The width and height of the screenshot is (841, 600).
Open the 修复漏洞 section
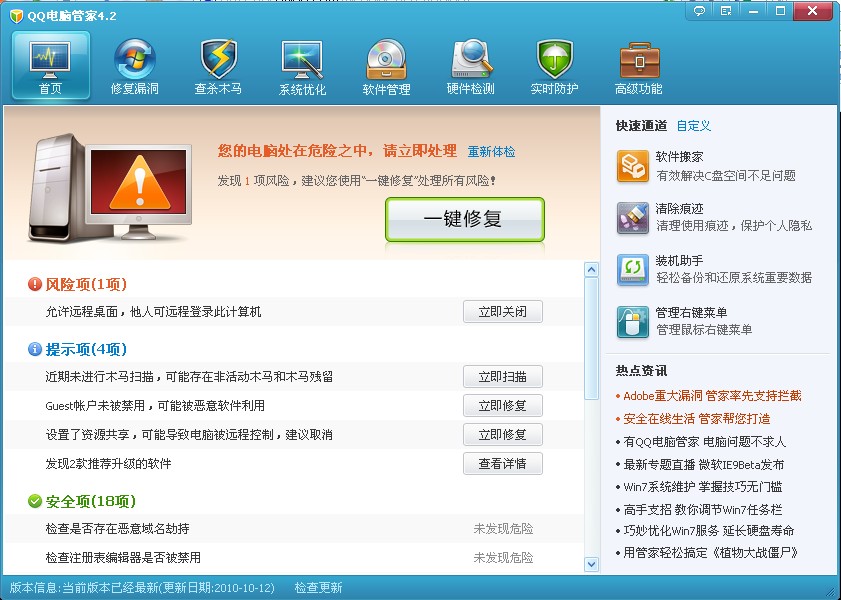(135, 66)
